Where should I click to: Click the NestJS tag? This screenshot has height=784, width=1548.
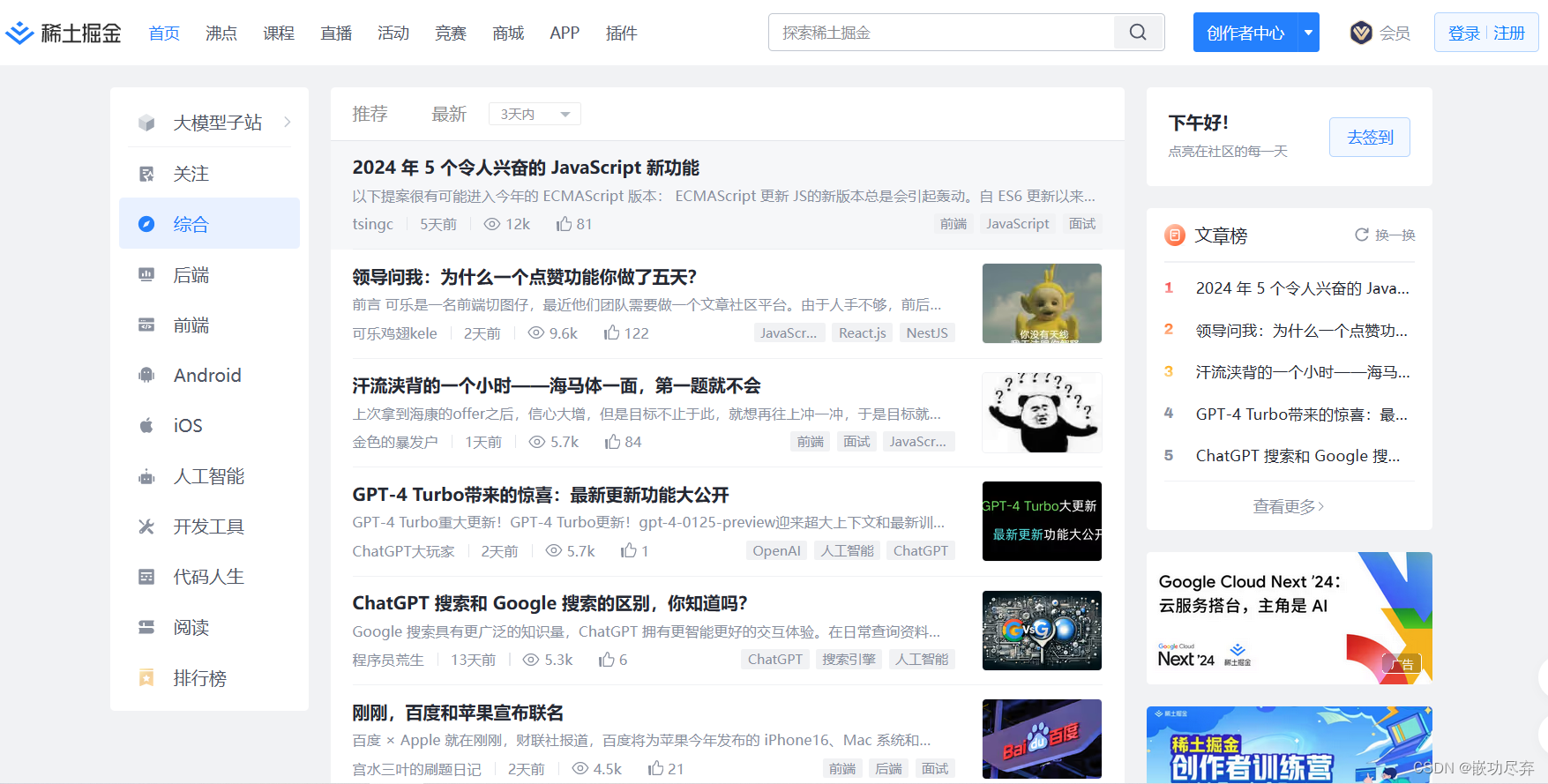click(x=927, y=332)
